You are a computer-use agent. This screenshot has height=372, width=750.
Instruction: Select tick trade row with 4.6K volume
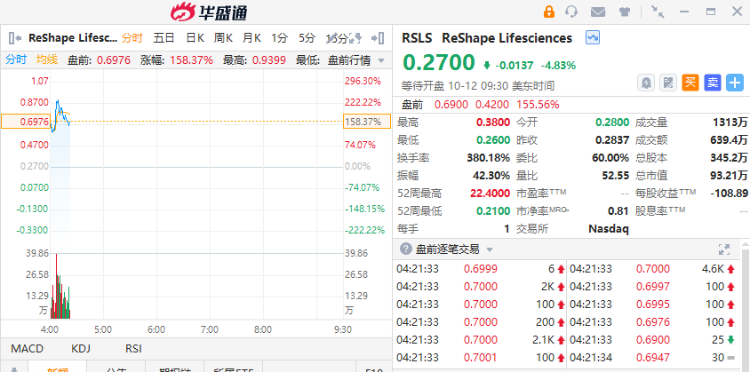point(652,269)
